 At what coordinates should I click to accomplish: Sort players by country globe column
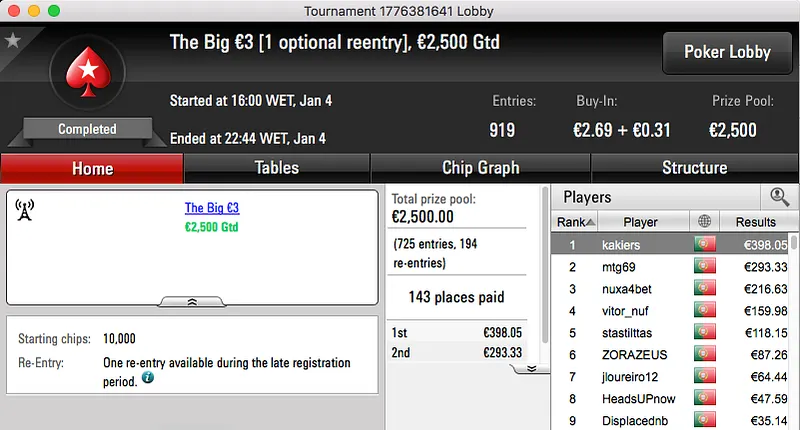tap(704, 222)
